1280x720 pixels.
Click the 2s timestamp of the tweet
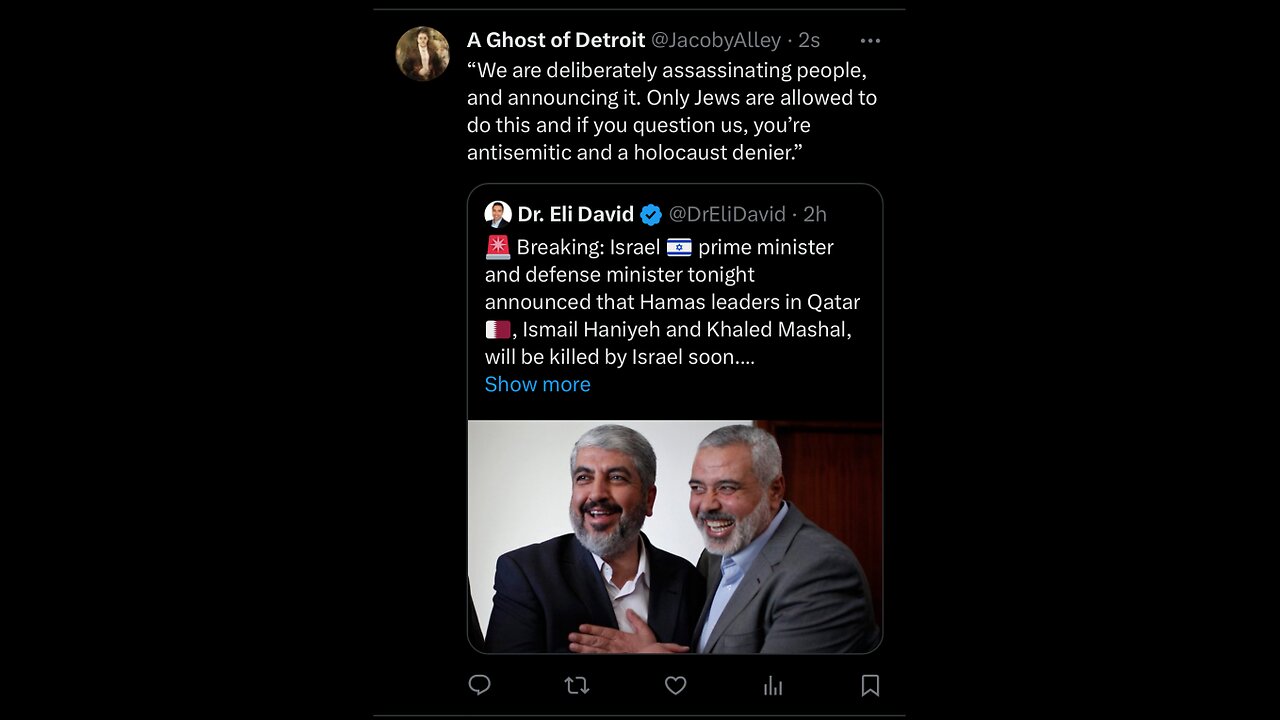pos(809,40)
